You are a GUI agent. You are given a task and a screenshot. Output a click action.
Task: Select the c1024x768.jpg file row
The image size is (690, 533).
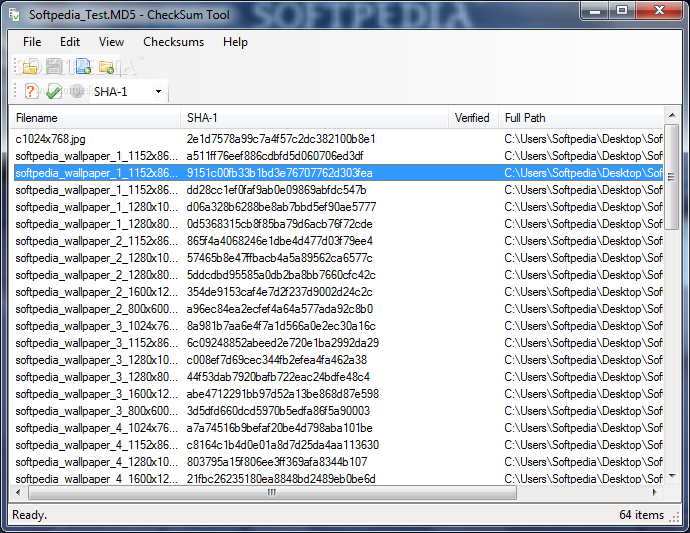pyautogui.click(x=337, y=139)
